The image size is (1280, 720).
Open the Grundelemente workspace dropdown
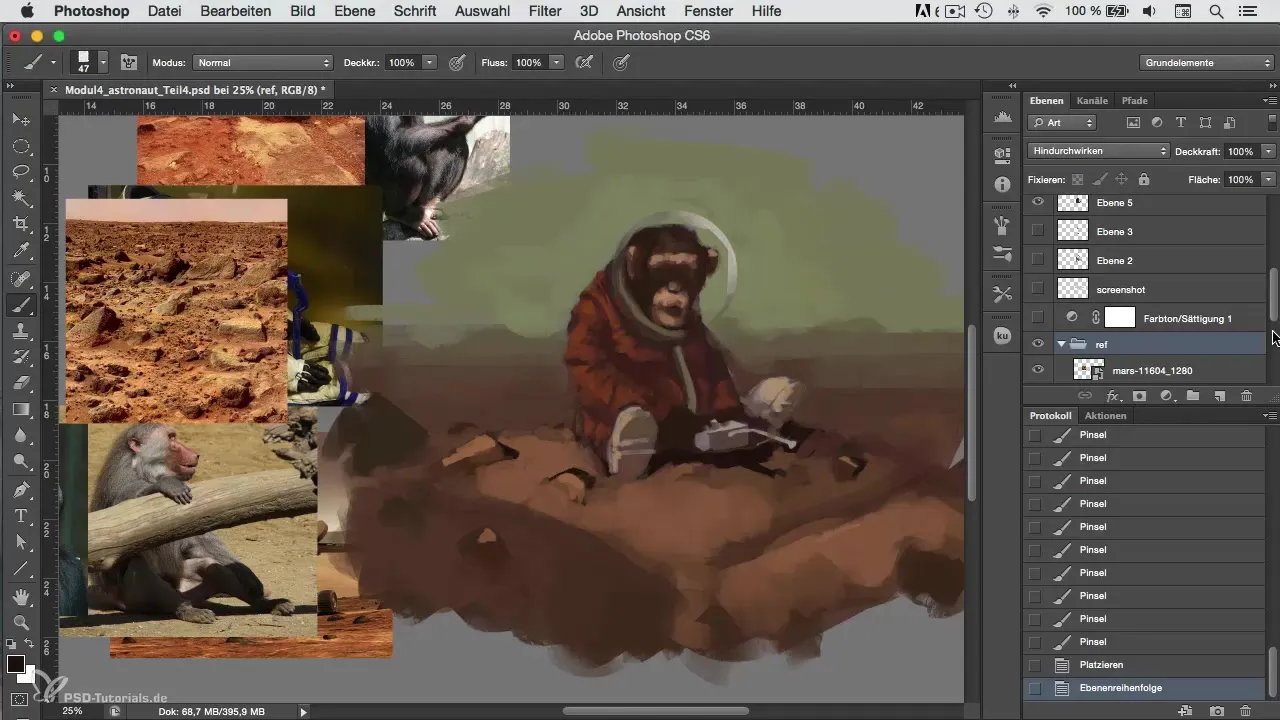(x=1206, y=62)
